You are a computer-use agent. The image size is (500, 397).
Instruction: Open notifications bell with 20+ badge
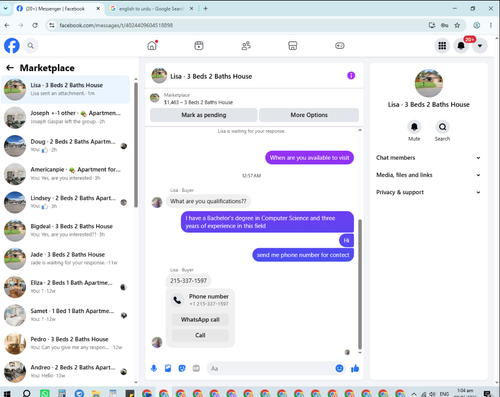tap(461, 46)
